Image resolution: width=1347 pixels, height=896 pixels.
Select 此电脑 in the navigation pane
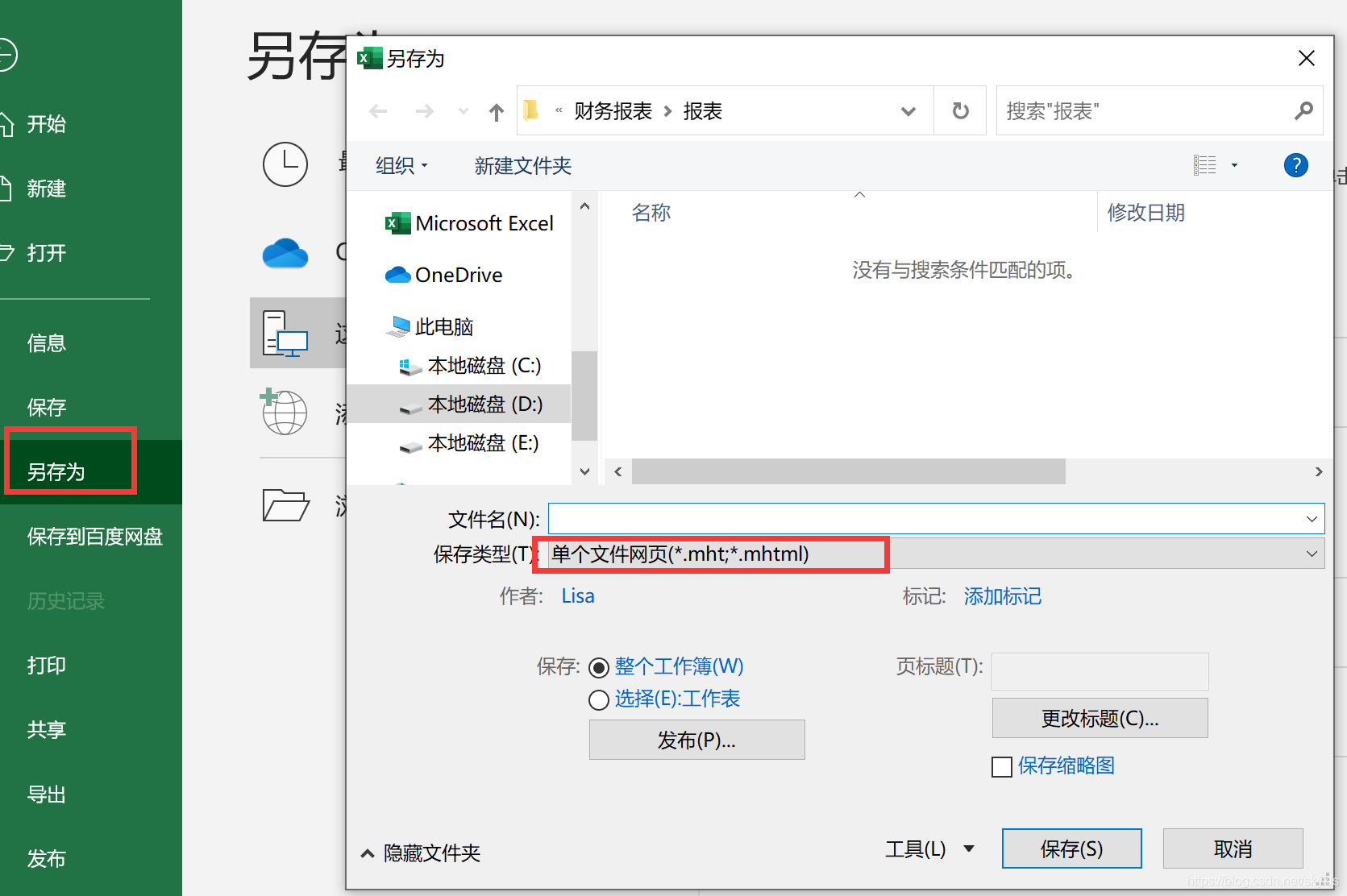(x=446, y=326)
